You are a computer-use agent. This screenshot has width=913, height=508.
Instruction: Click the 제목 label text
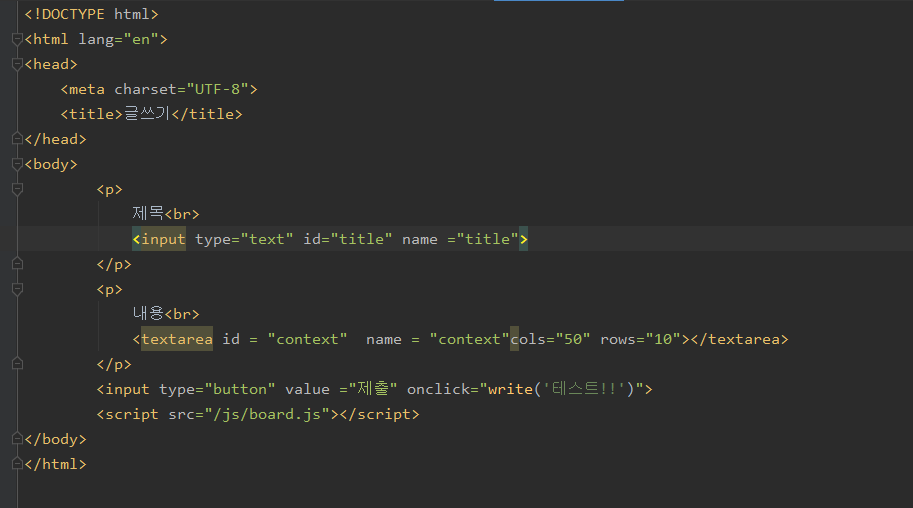pos(148,213)
